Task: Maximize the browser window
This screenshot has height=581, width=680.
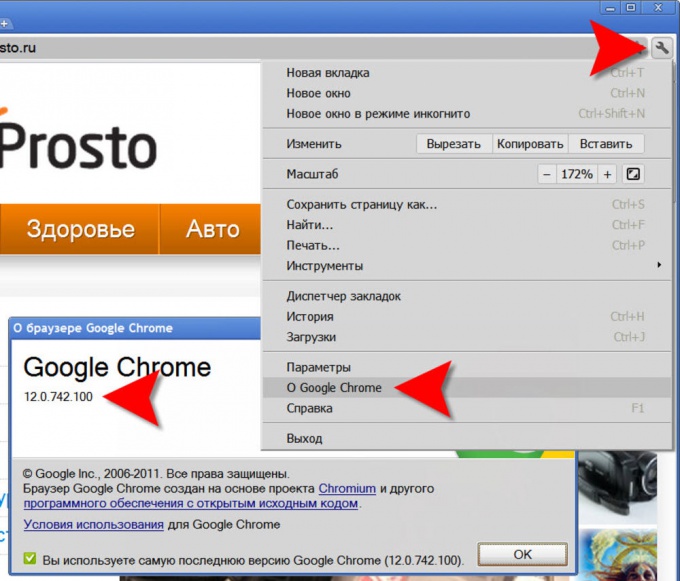Action: click(x=631, y=8)
